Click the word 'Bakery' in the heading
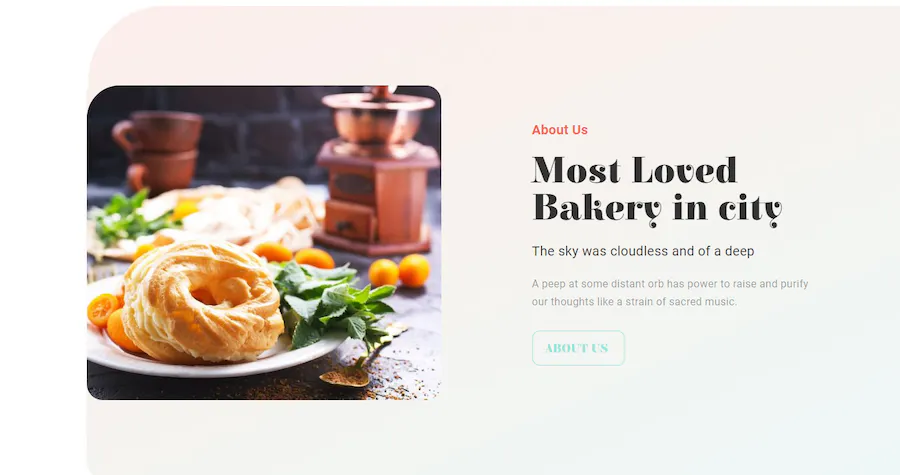Image resolution: width=900 pixels, height=475 pixels. pos(597,209)
